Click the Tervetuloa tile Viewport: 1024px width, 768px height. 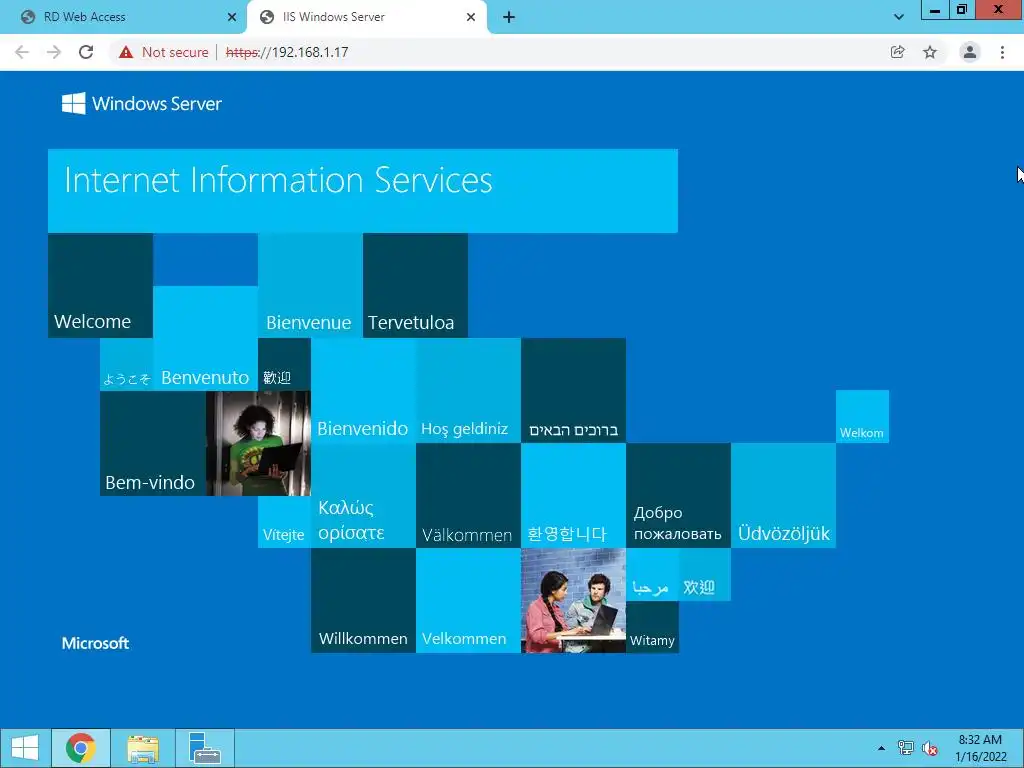coord(415,285)
